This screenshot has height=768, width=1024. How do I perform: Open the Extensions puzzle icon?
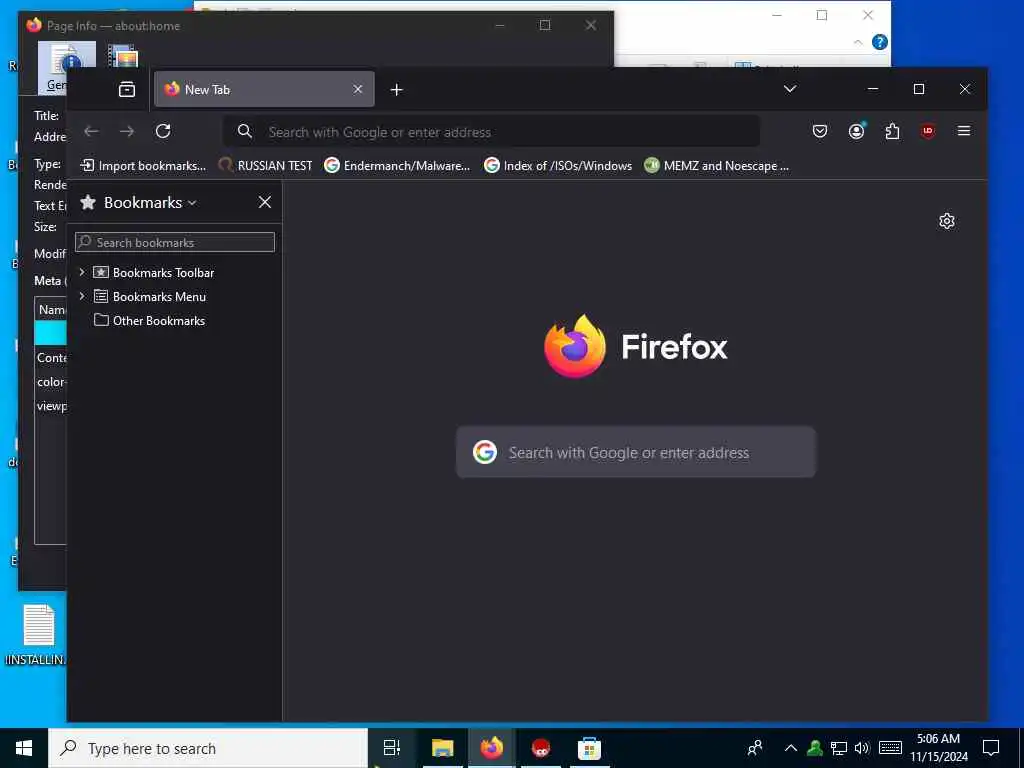coord(892,131)
